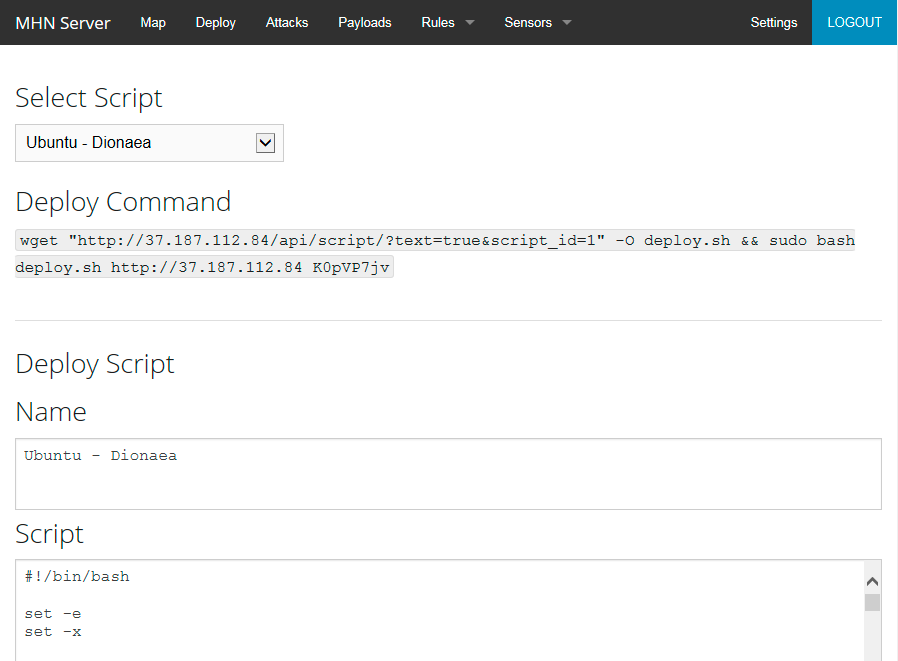The width and height of the screenshot is (898, 661).
Task: Click the deploy.sh K0pVP7jv command line
Action: click(x=204, y=267)
